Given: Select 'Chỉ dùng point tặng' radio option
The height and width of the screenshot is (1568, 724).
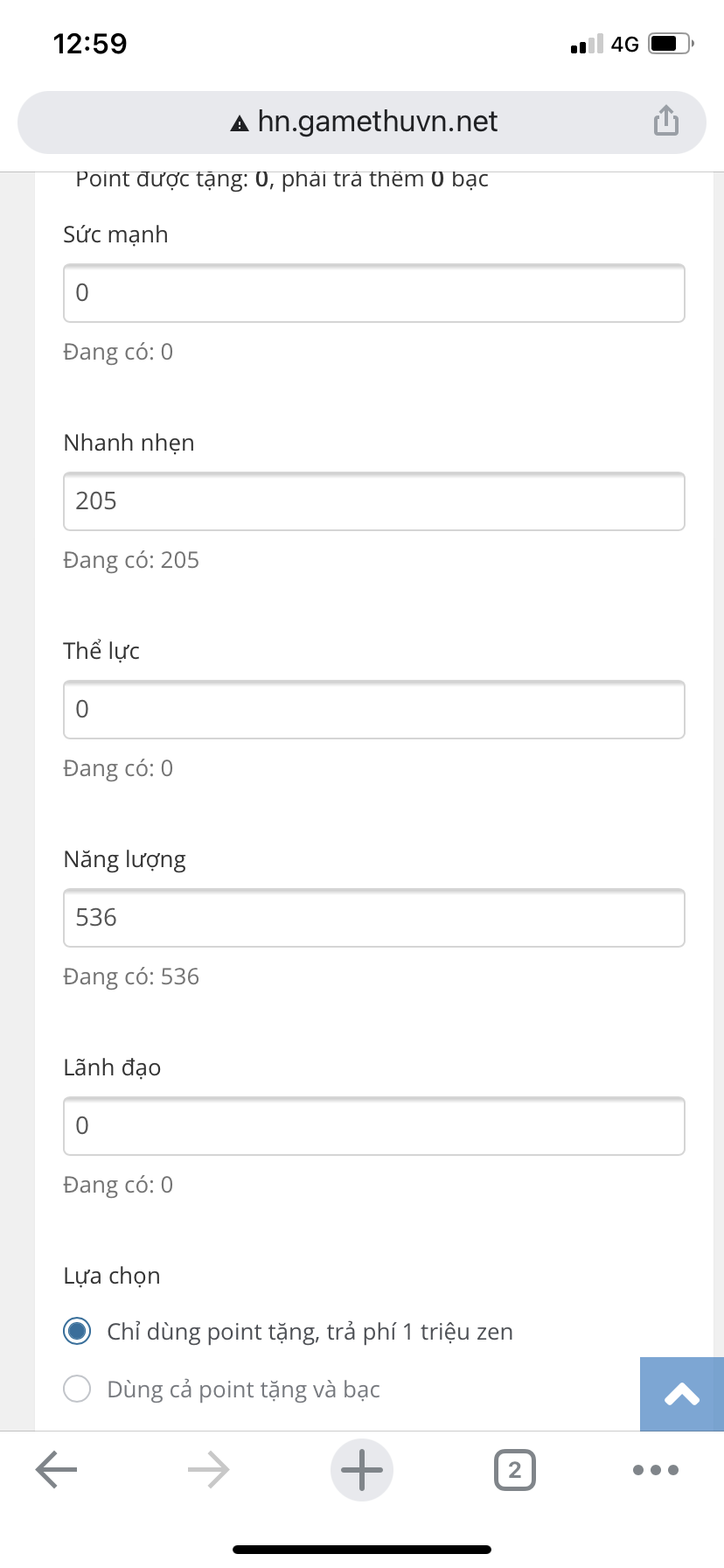Looking at the screenshot, I should click(x=77, y=1331).
